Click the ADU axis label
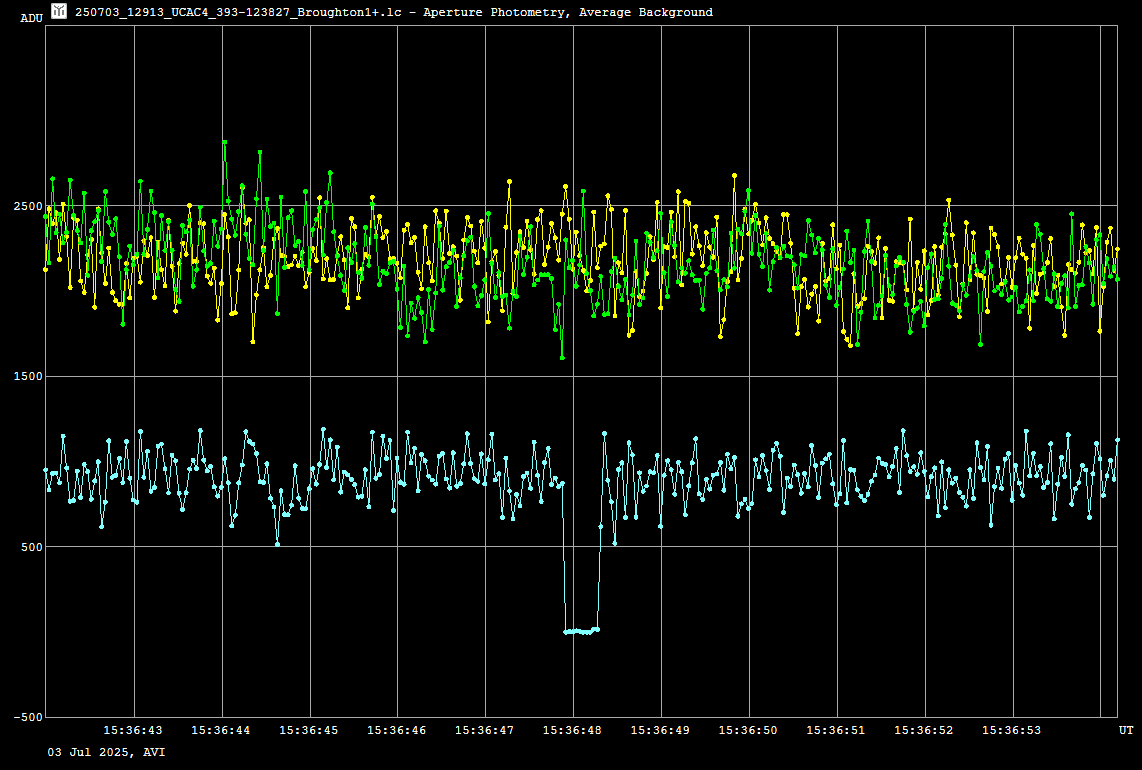Viewport: 1142px width, 770px height. (31, 18)
